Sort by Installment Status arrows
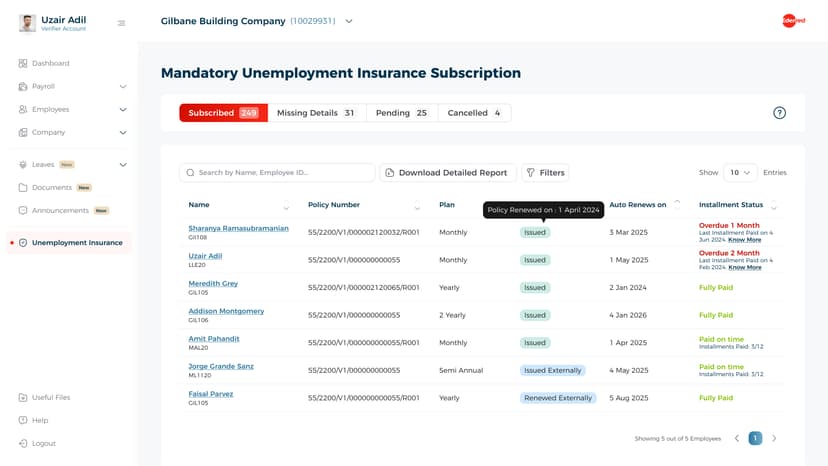The image size is (828, 466). pyautogui.click(x=774, y=205)
